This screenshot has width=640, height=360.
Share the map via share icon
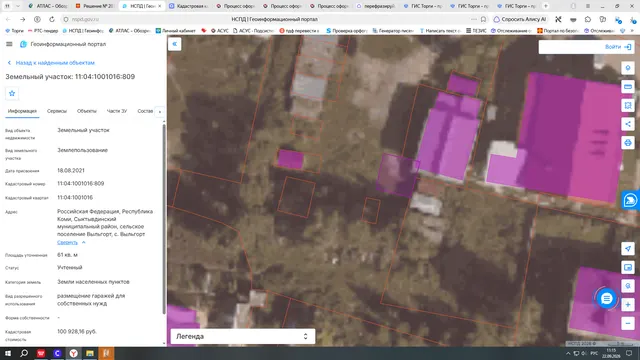tap(628, 124)
